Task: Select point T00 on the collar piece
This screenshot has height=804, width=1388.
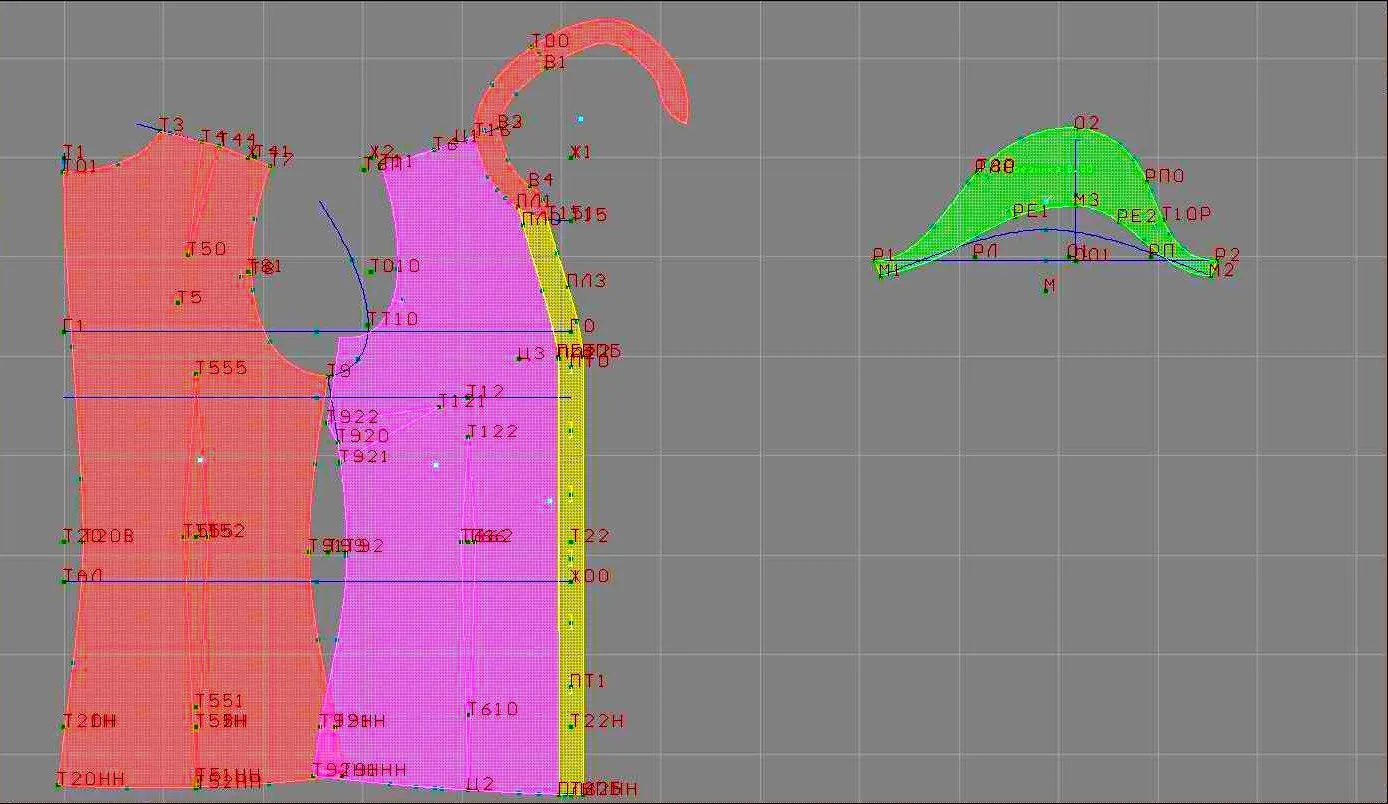Action: (550, 41)
